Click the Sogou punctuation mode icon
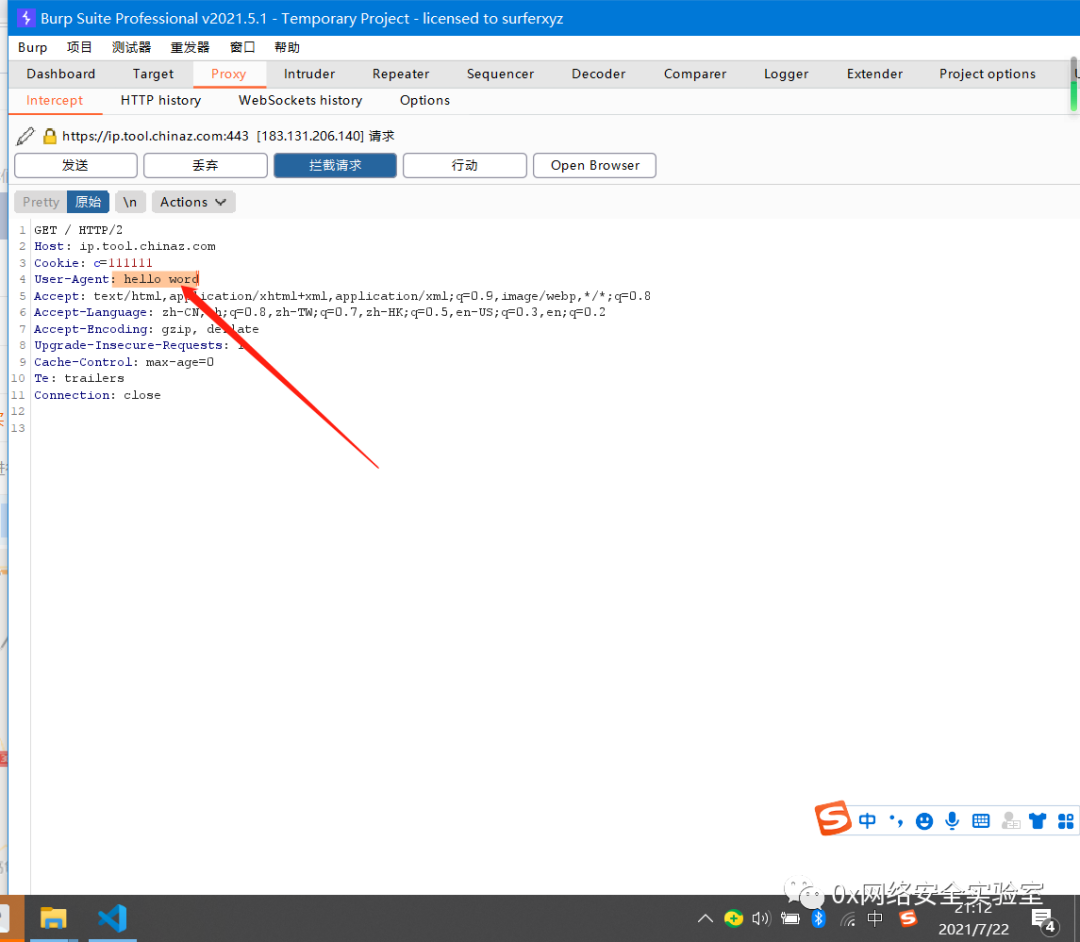 click(x=896, y=820)
